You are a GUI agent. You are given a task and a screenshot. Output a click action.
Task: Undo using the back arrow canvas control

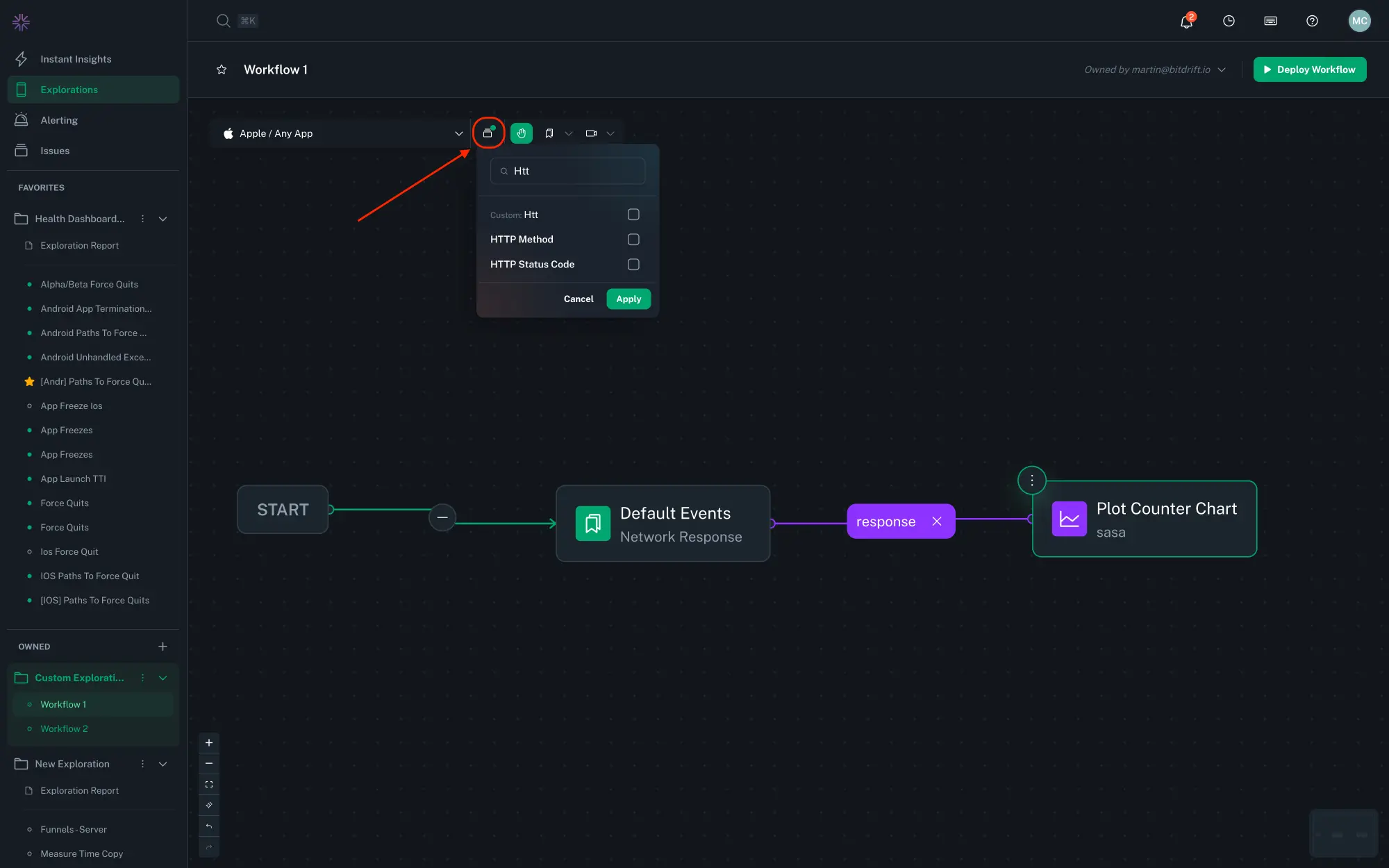point(209,826)
